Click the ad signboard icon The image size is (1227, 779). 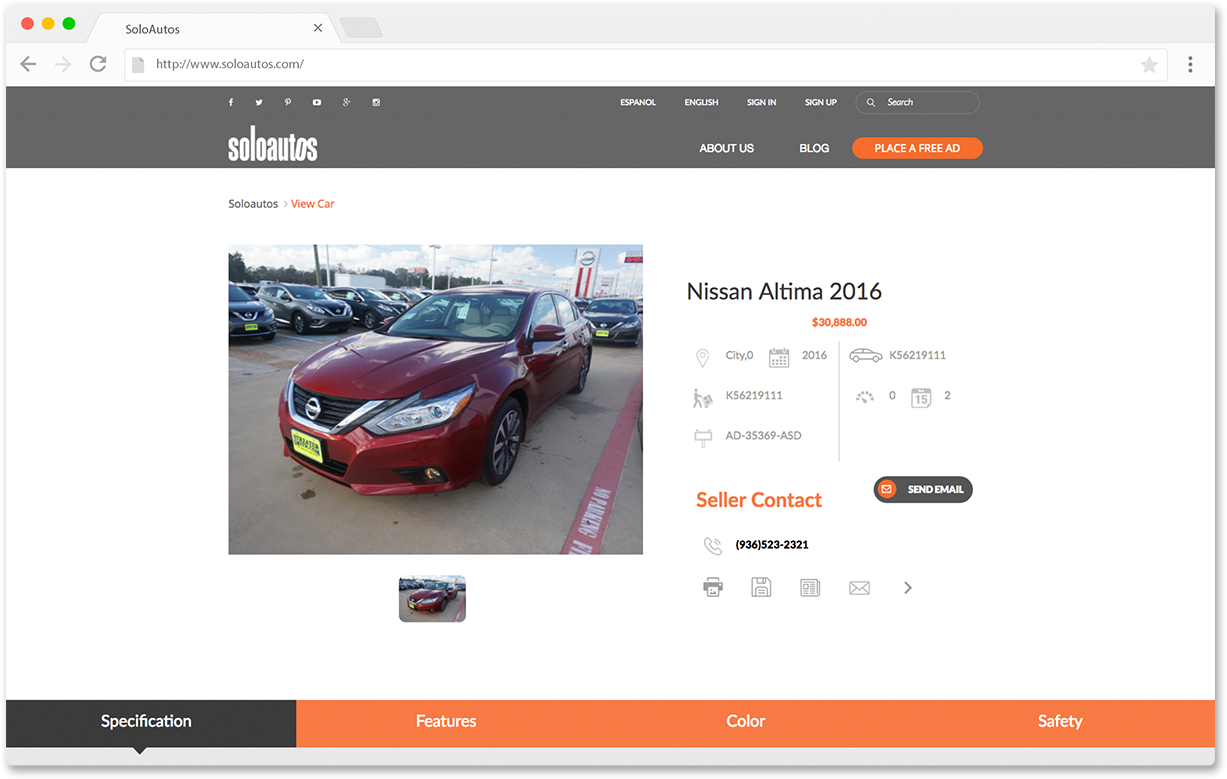(703, 437)
